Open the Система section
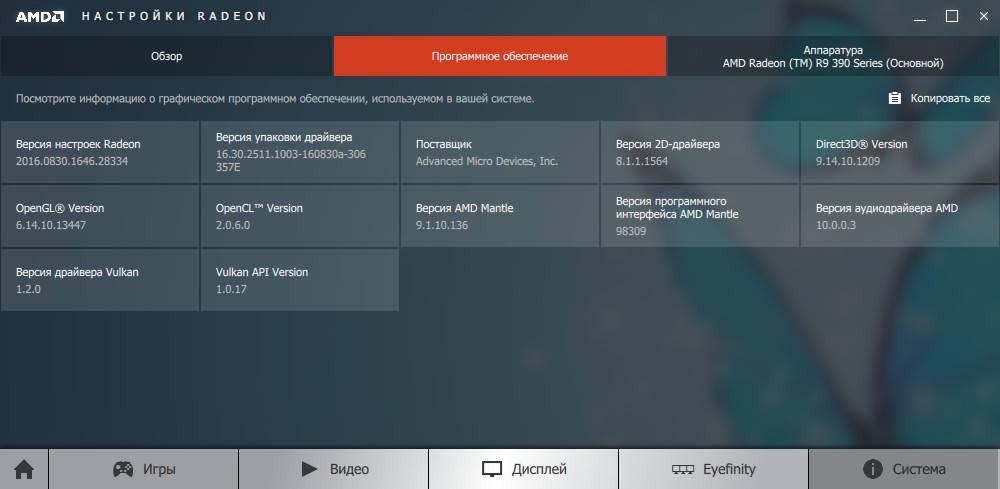 tap(904, 469)
